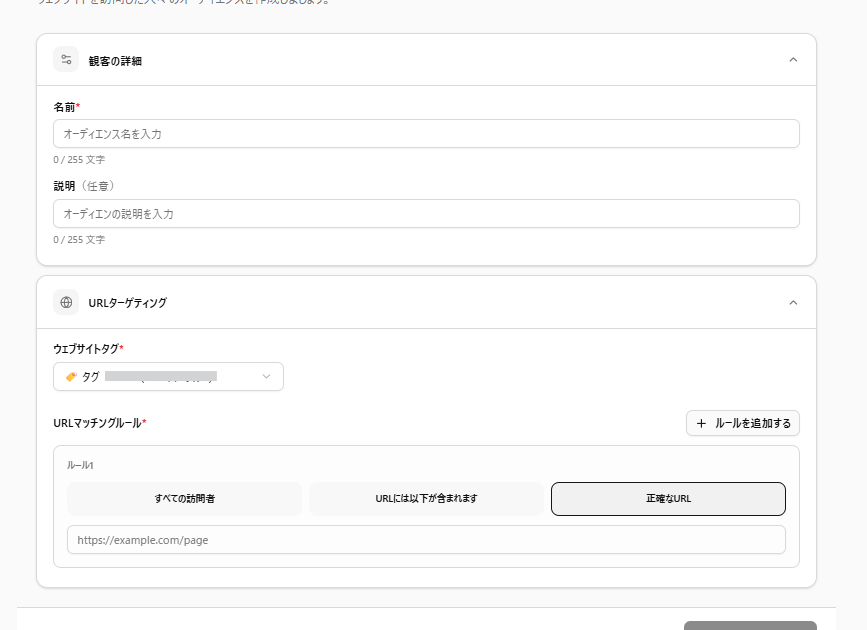Click the globe icon beside URLターゲティング
867x630 pixels.
[66, 302]
